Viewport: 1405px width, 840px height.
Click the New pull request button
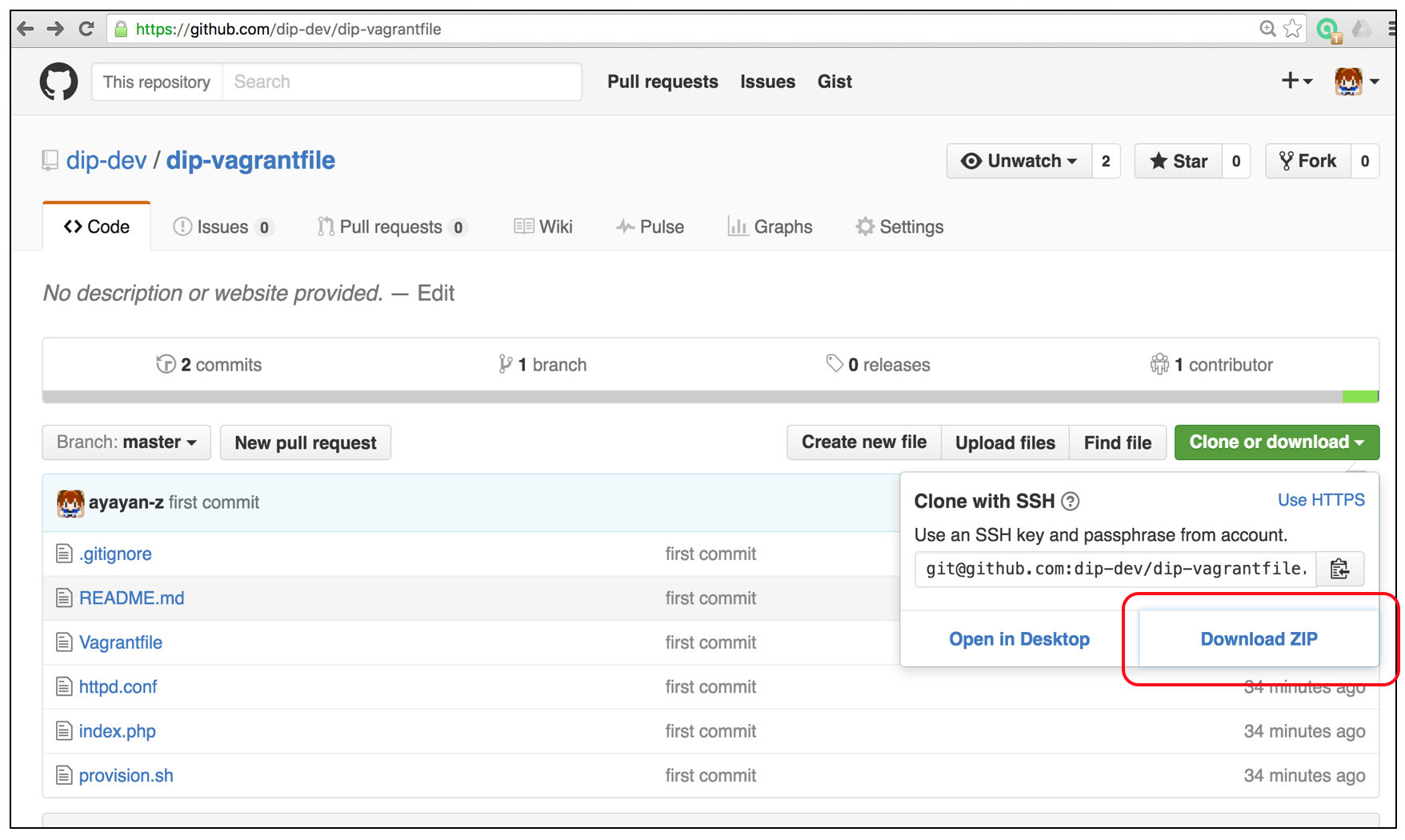[x=306, y=442]
